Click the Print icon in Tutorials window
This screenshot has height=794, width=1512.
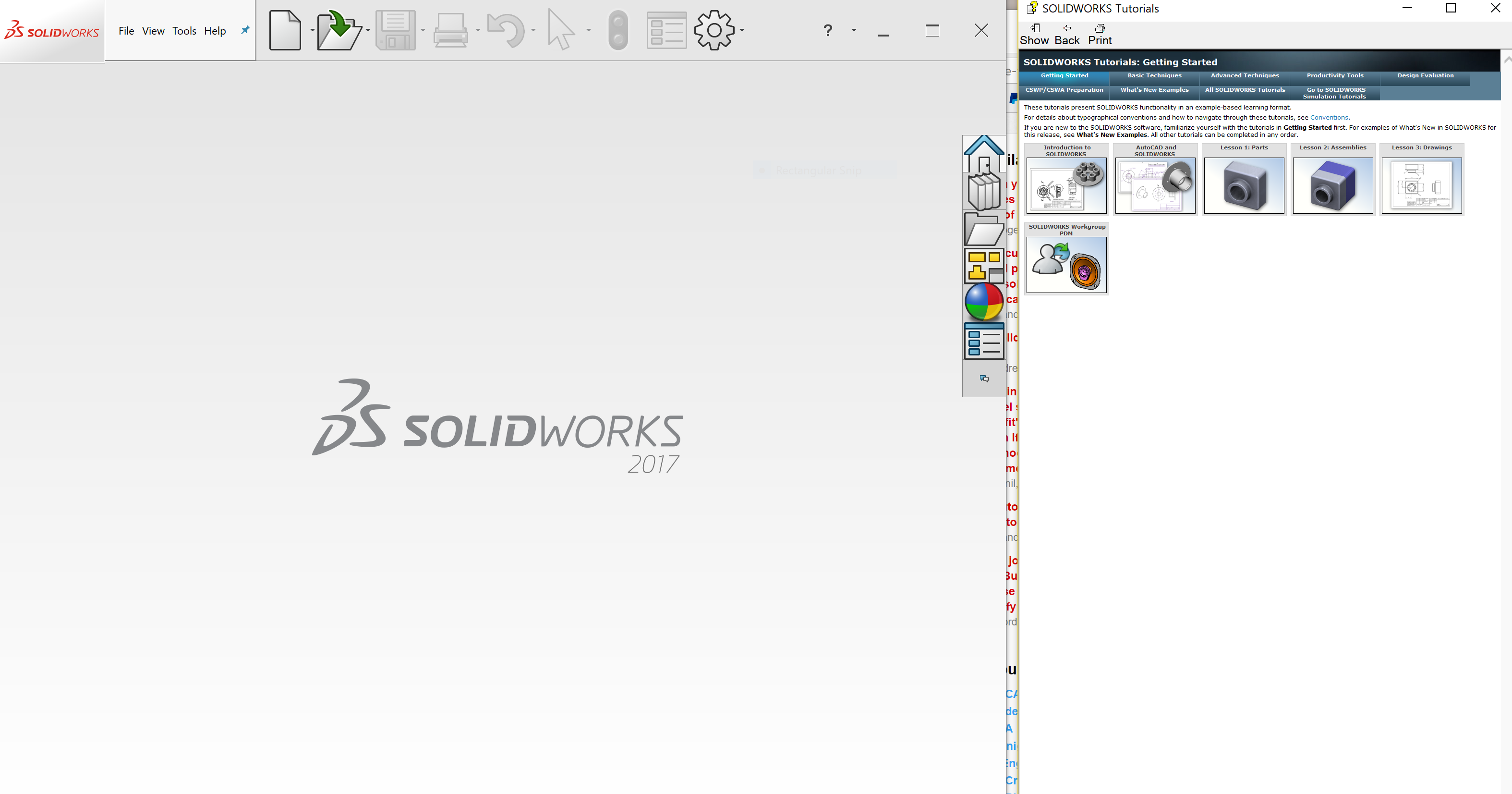click(1100, 35)
